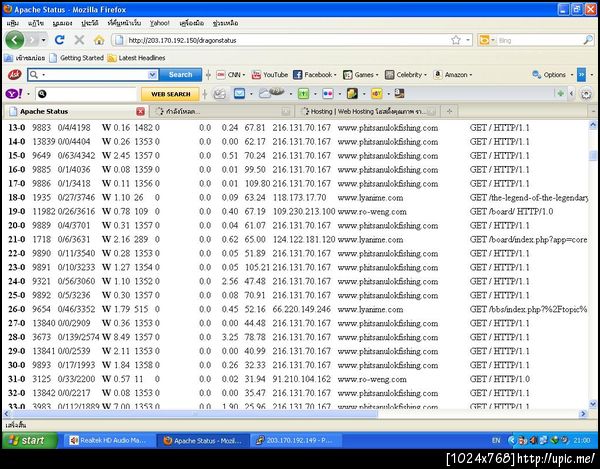Image resolution: width=600 pixels, height=469 pixels.
Task: Expand the back history dropdown arrow
Action: (44, 40)
